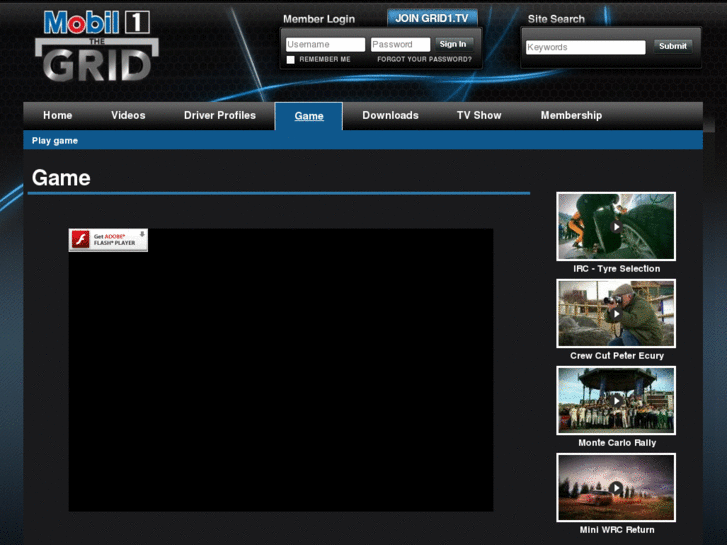Screen dimensions: 727x545
Task: Click the Get Adobe Flash Player badge
Action: tap(108, 240)
